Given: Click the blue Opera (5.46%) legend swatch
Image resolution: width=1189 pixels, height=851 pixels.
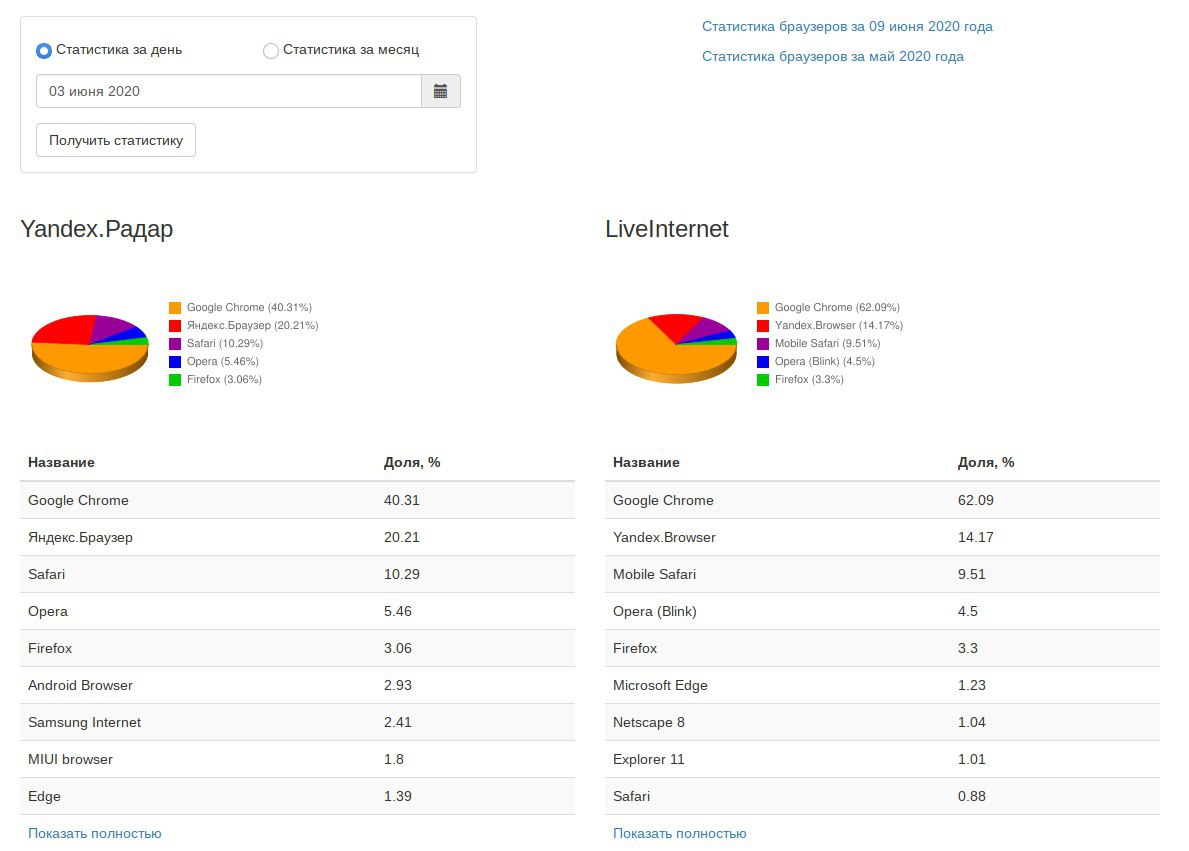Looking at the screenshot, I should click(175, 362).
